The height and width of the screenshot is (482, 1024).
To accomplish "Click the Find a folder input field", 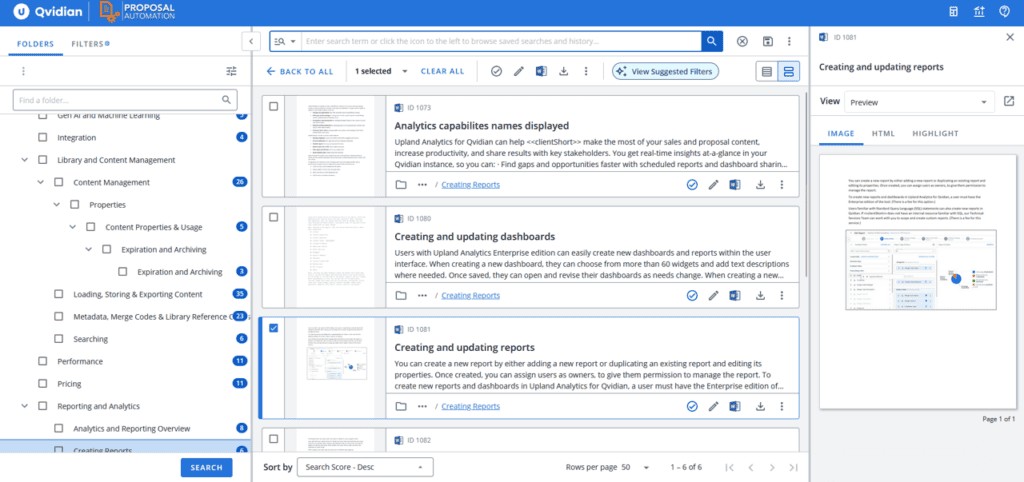I will 125,100.
